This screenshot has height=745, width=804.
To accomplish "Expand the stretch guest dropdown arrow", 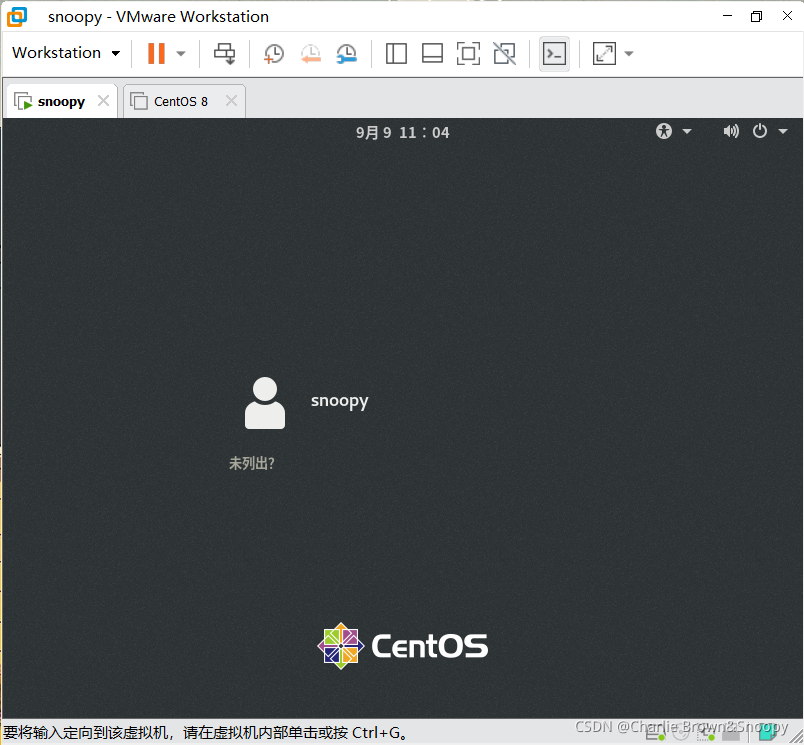I will [629, 53].
